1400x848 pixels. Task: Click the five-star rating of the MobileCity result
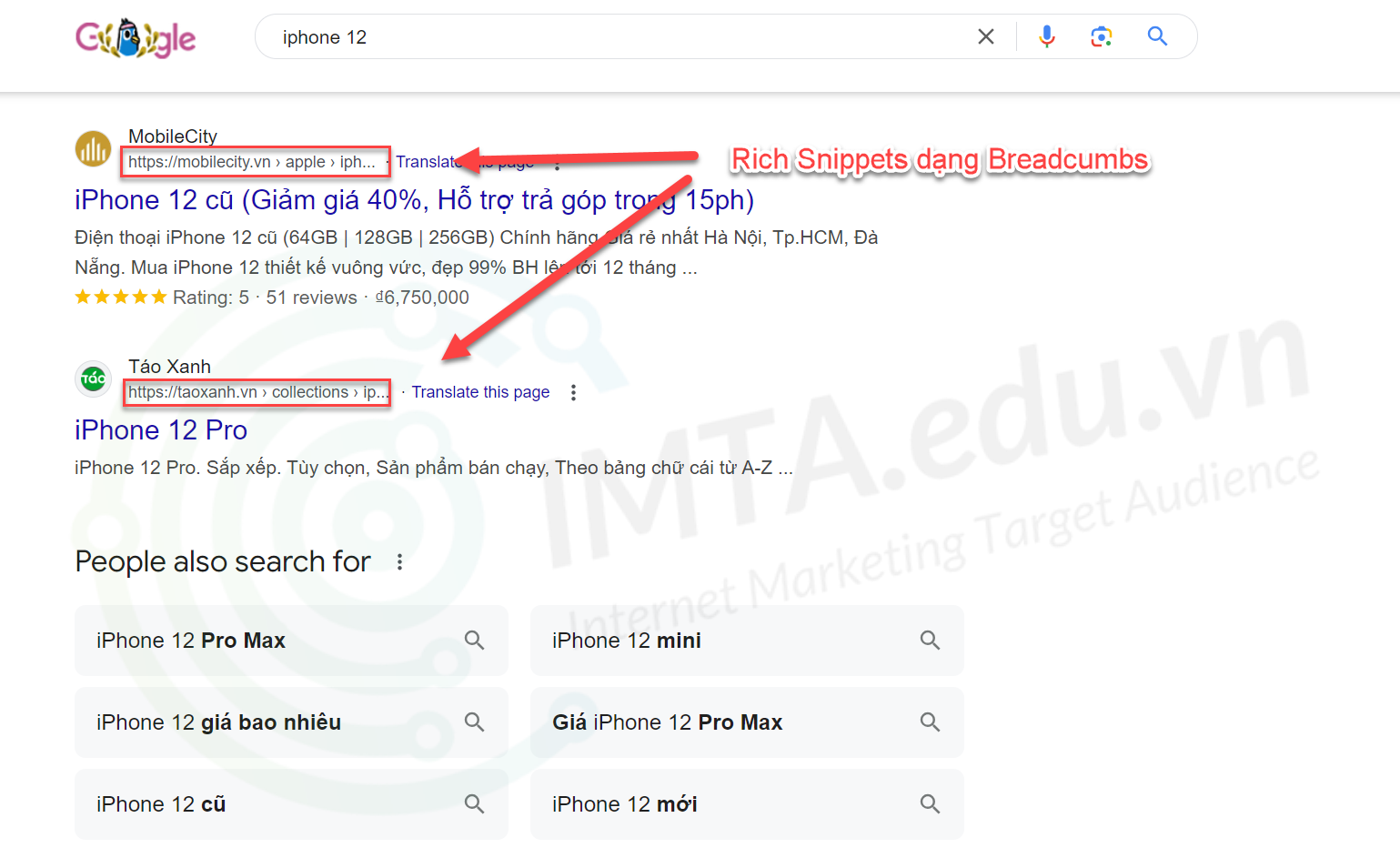[121, 297]
